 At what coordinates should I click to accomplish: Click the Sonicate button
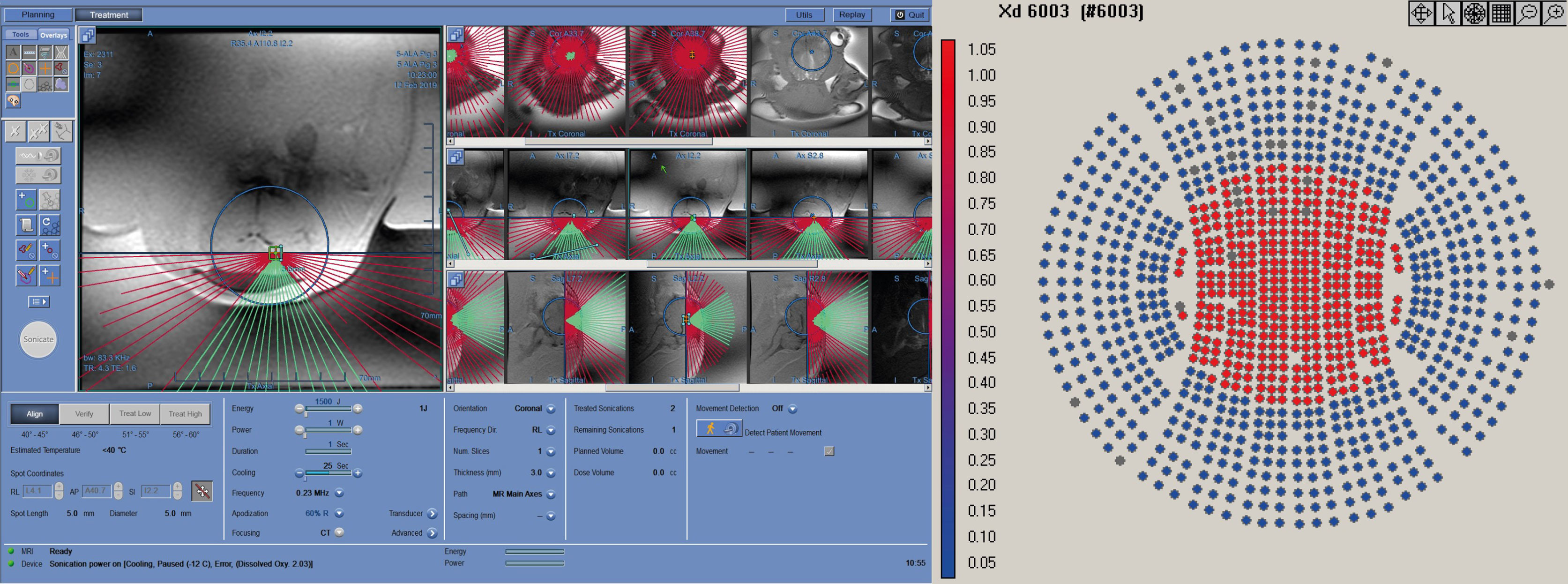pyautogui.click(x=38, y=339)
